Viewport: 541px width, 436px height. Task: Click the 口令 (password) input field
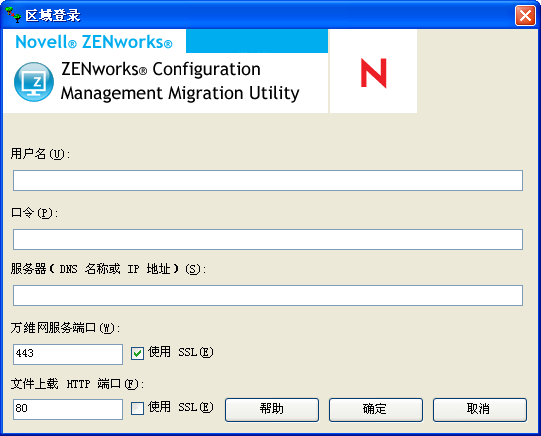tap(268, 239)
